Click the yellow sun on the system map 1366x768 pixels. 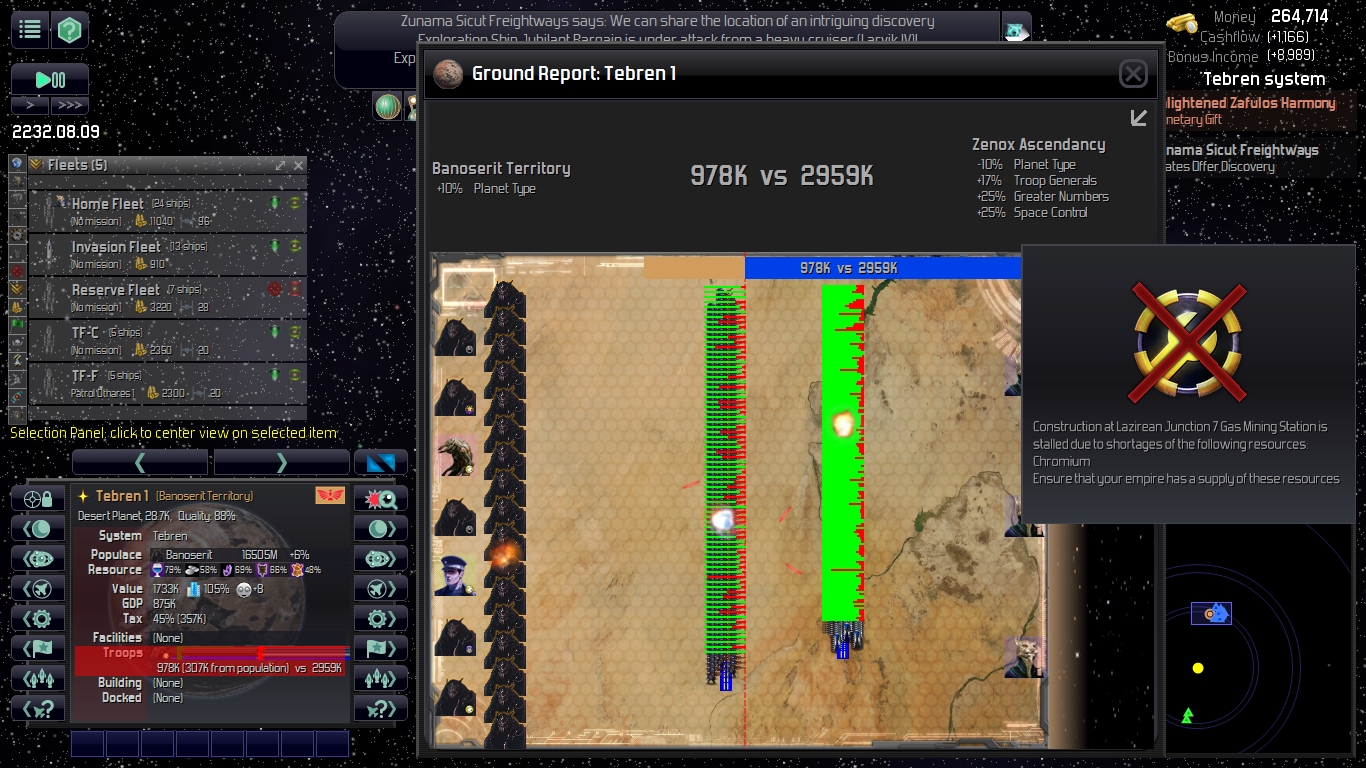point(1198,668)
